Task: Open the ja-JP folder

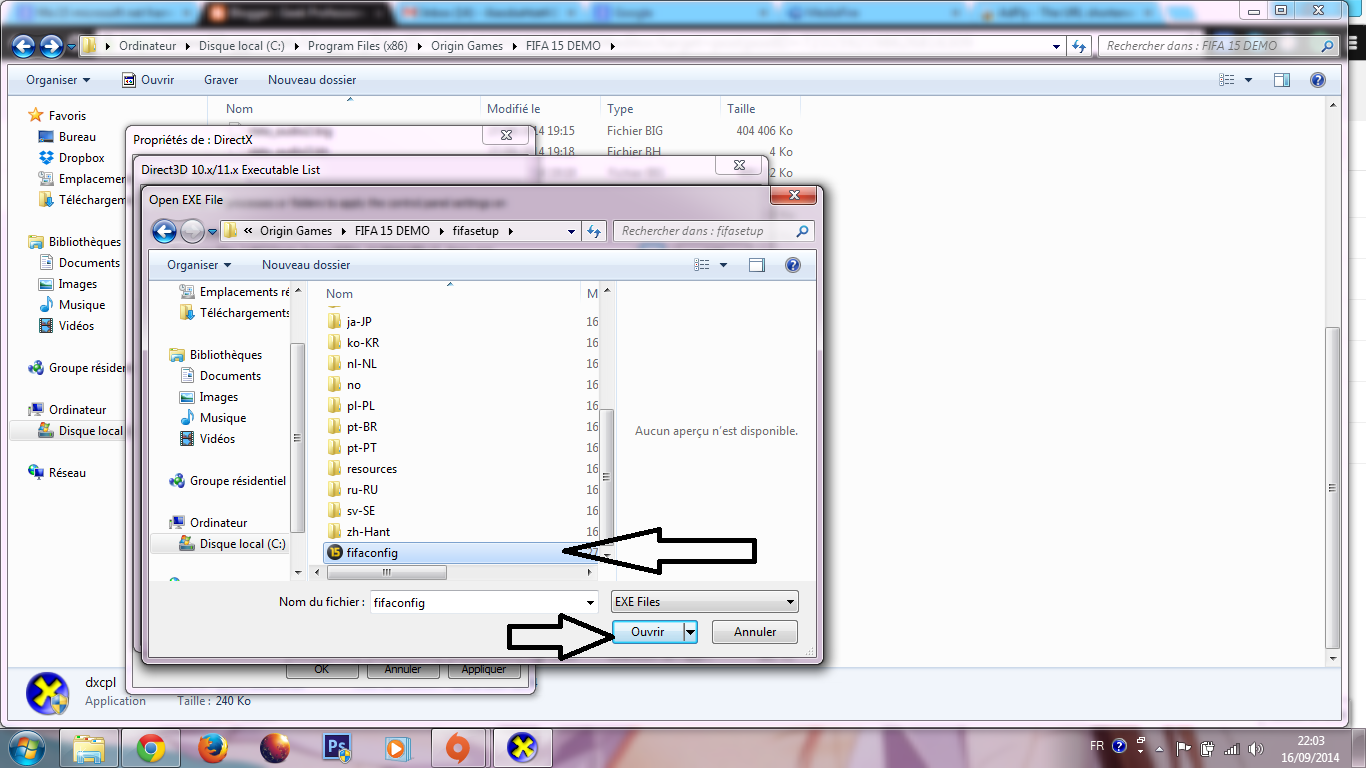Action: click(x=359, y=321)
